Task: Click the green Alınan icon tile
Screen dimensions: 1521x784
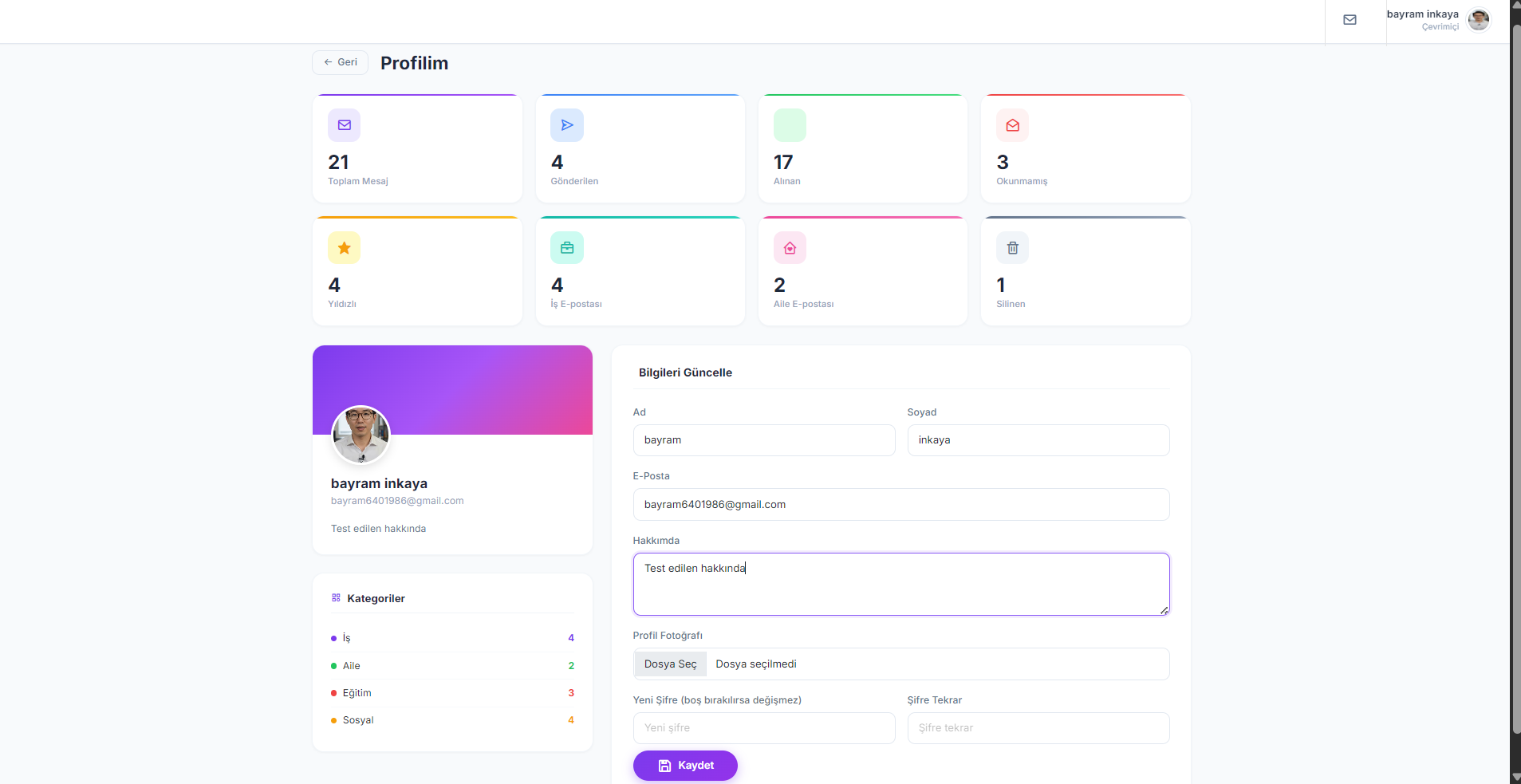Action: pos(790,125)
